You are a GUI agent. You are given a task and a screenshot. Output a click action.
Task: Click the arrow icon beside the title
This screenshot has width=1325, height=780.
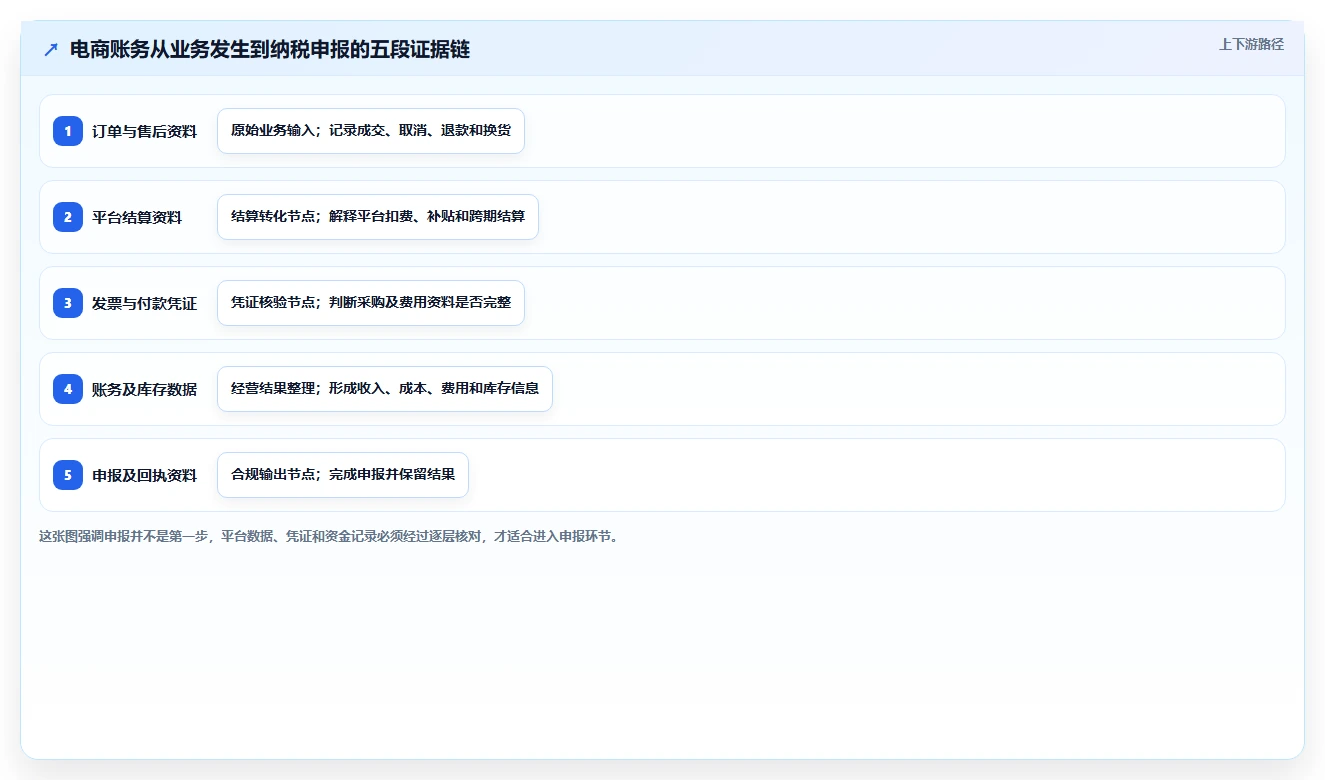coord(51,50)
